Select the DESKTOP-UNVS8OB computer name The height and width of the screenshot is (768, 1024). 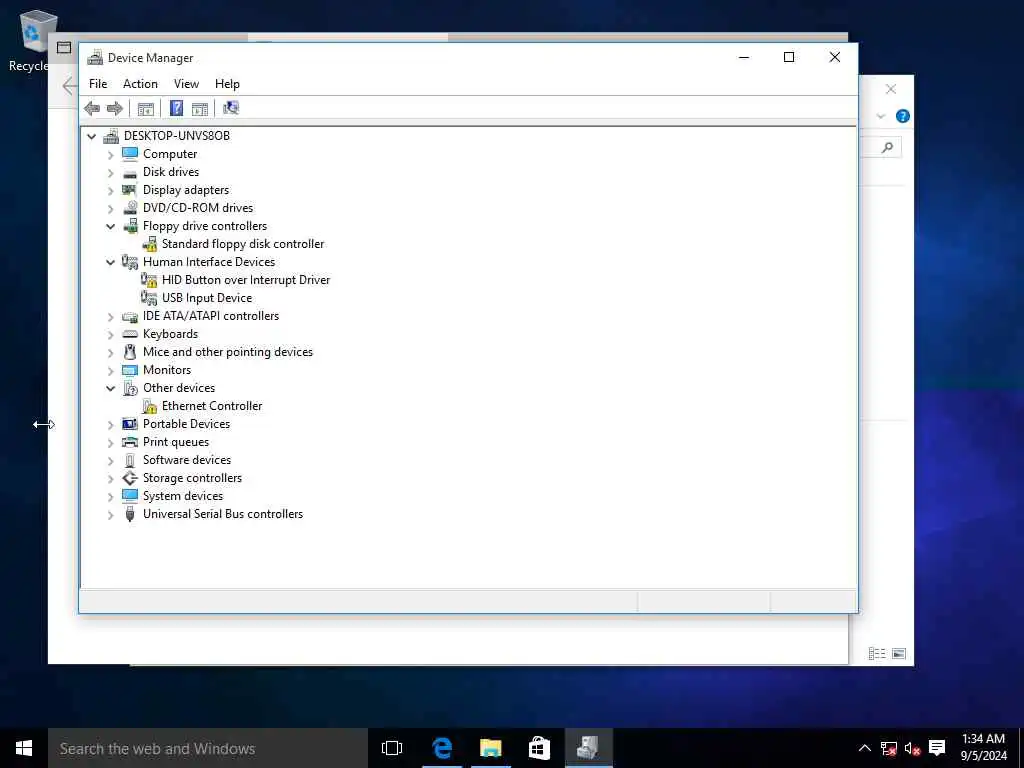pyautogui.click(x=177, y=136)
